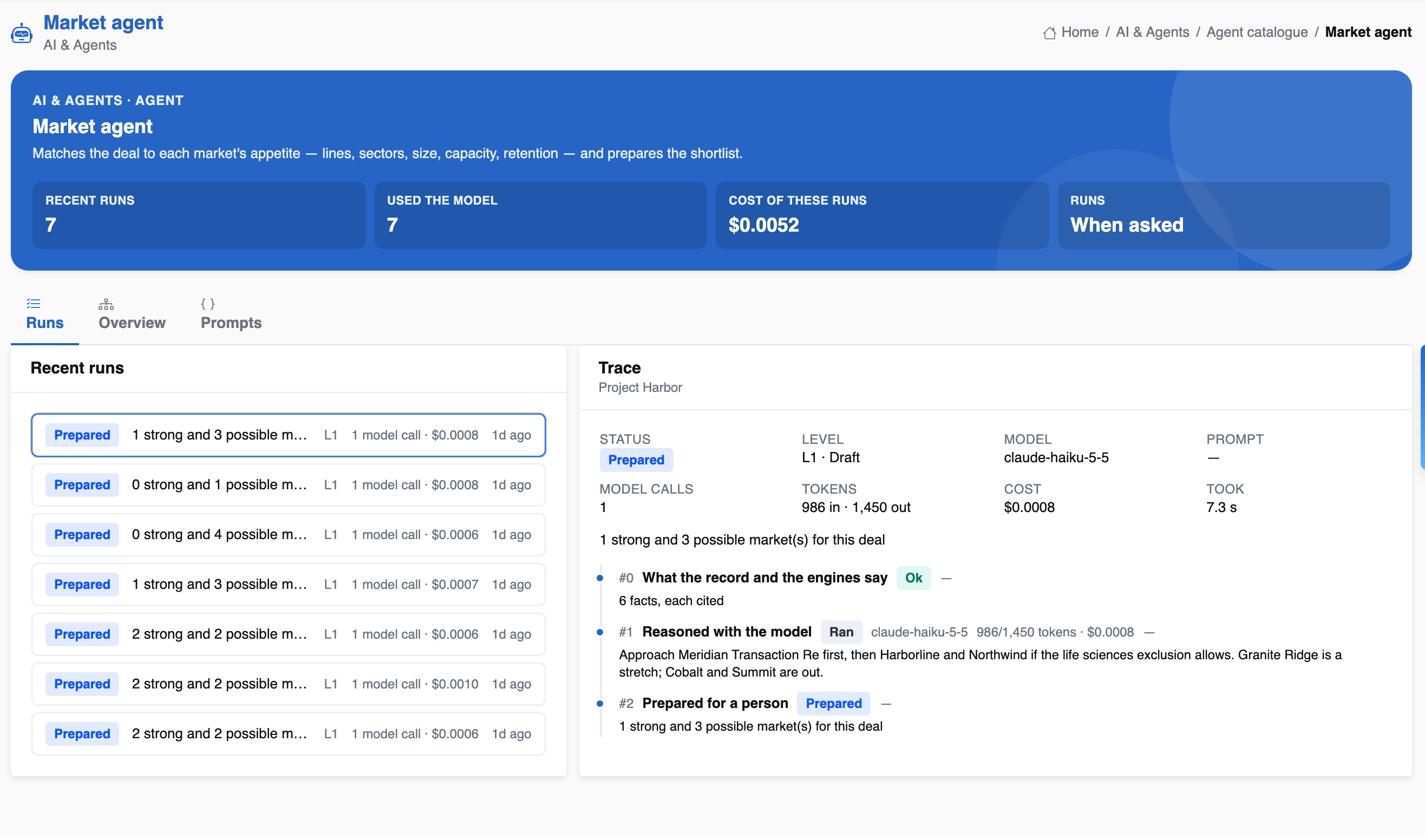
Task: Select the run with 0 strong and 4 possible
Action: coord(288,535)
